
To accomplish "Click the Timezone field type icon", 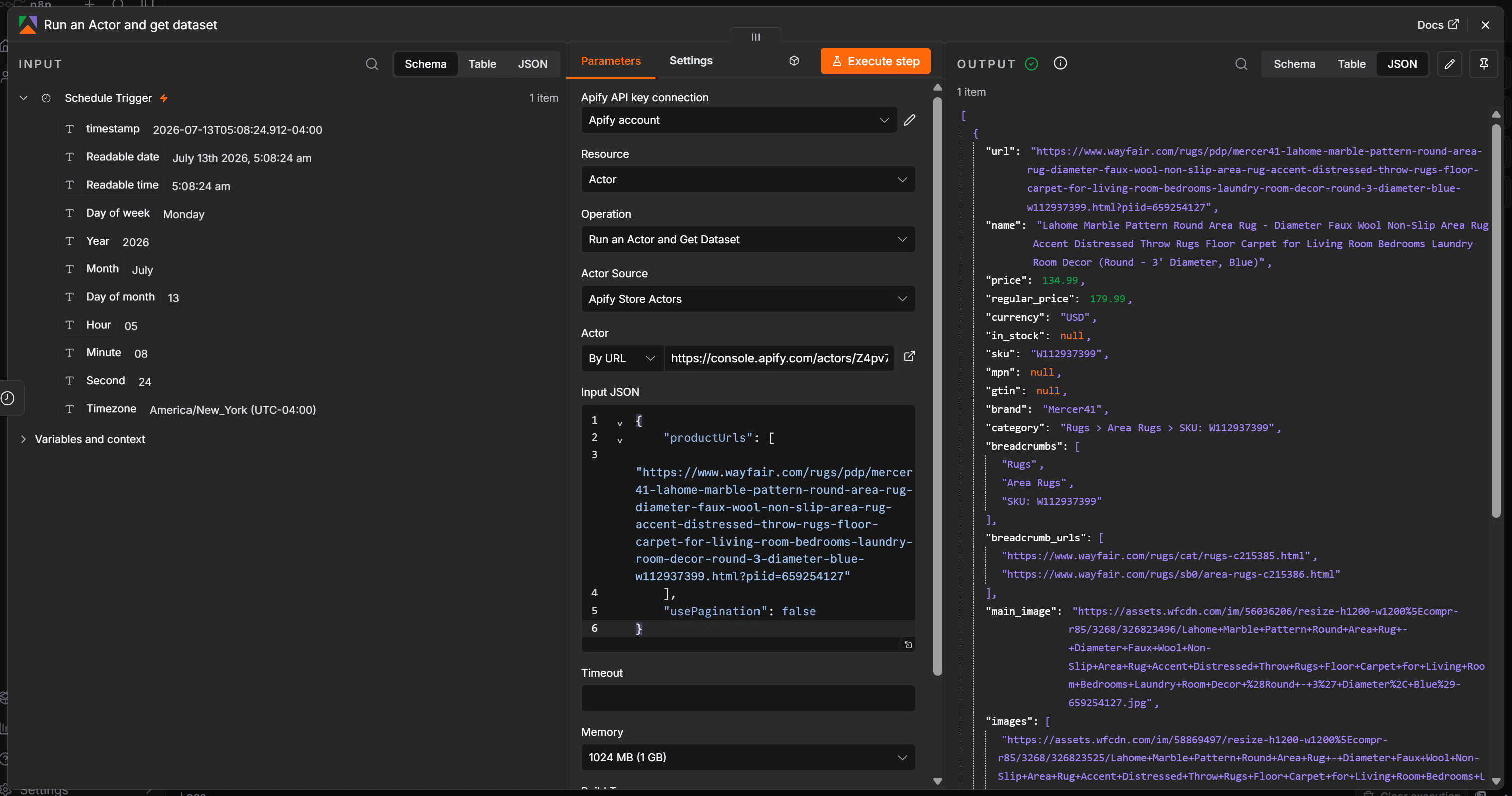I will point(69,409).
